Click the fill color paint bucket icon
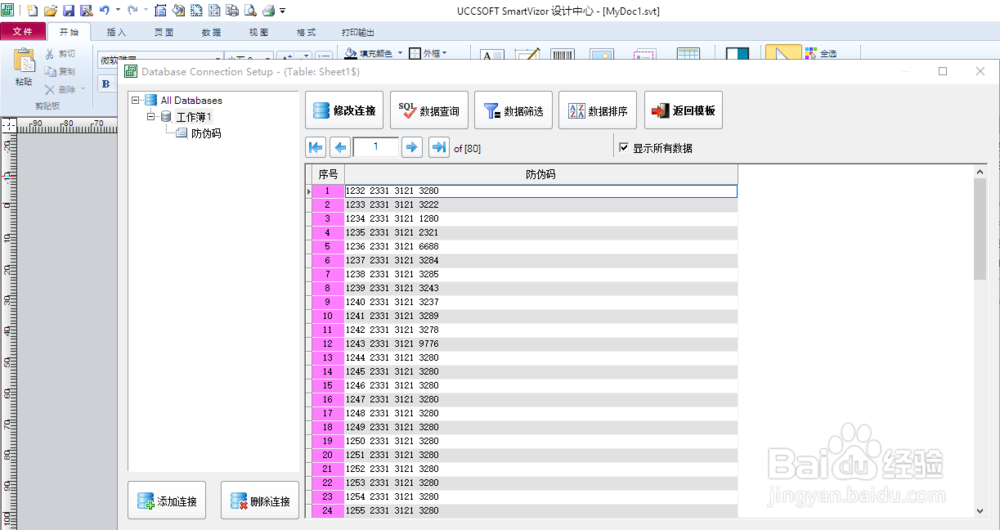This screenshot has height=530, width=1000. [351, 53]
